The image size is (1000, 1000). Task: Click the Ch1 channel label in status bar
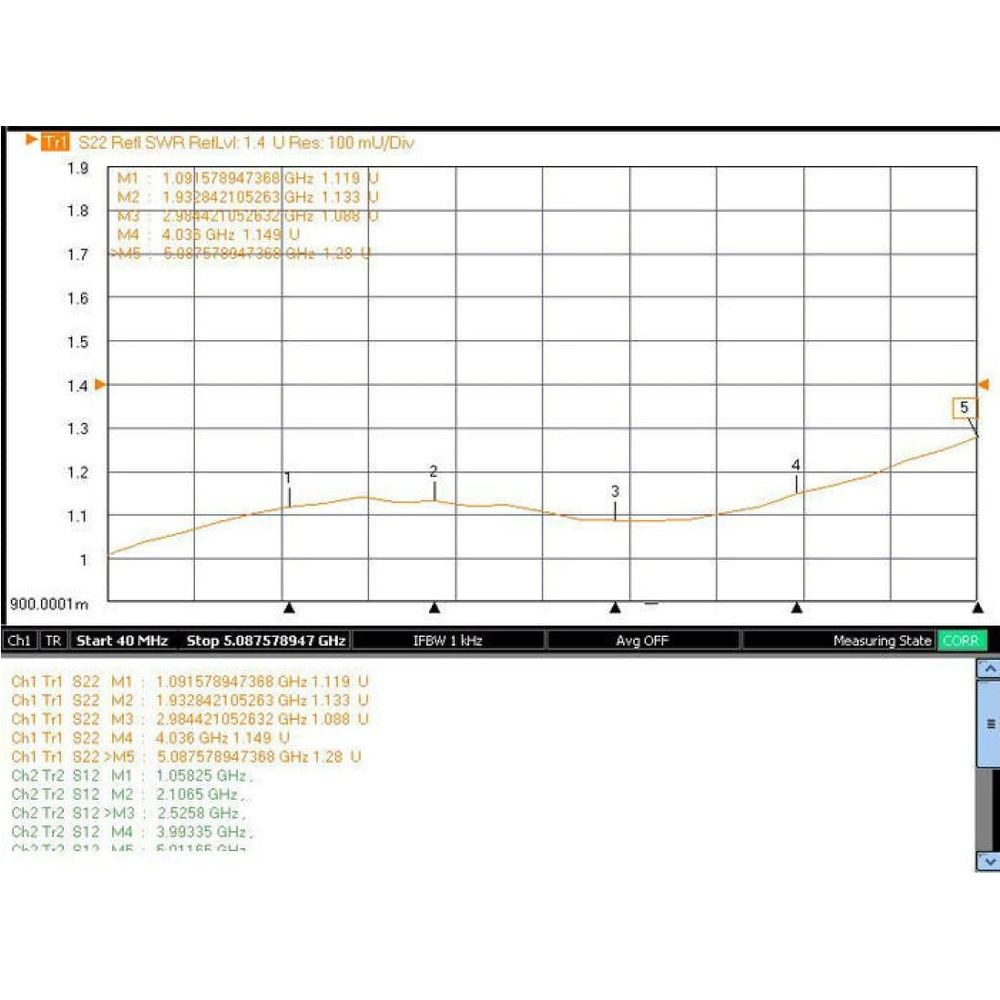point(19,640)
